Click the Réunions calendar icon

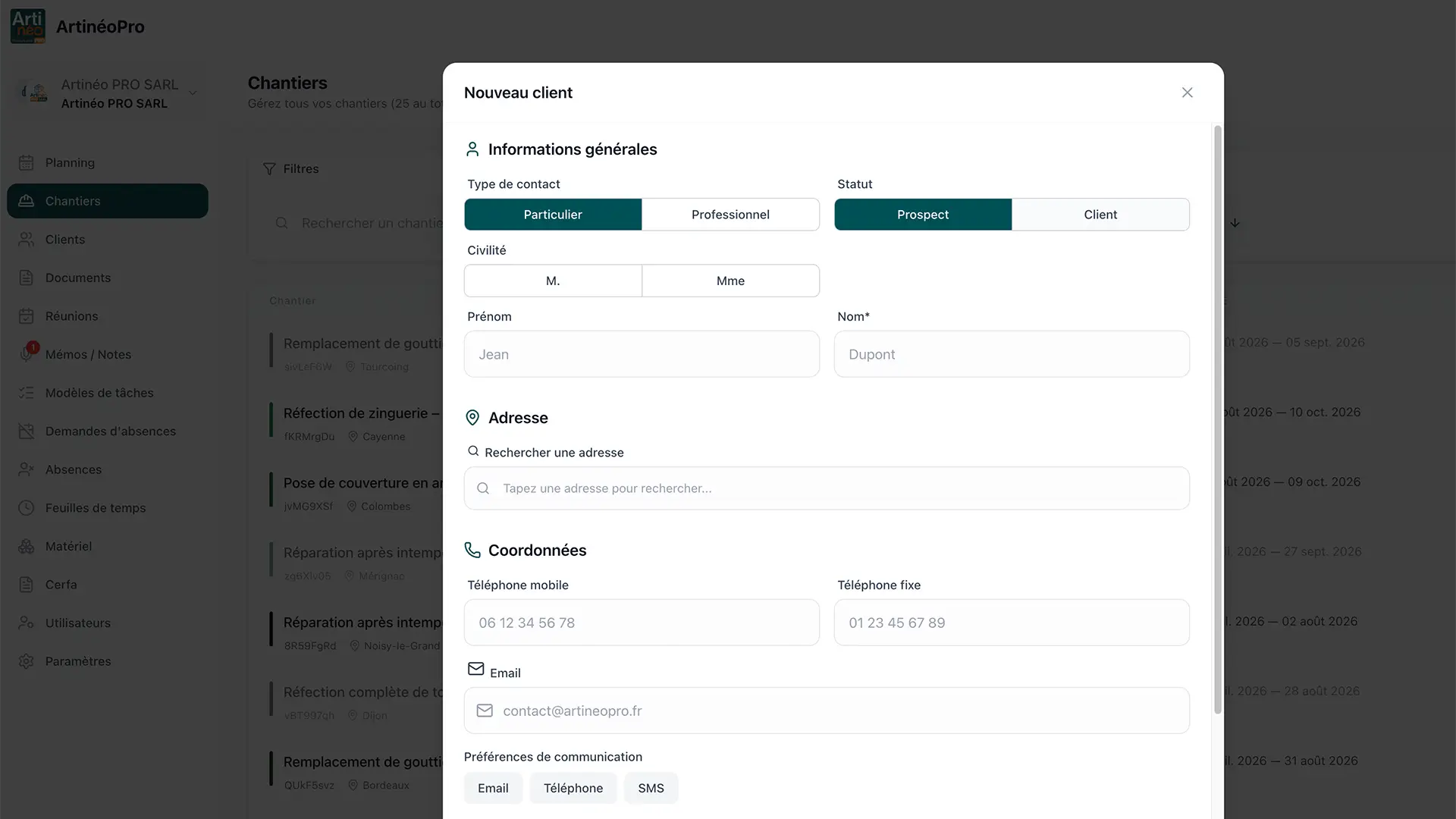coord(27,316)
